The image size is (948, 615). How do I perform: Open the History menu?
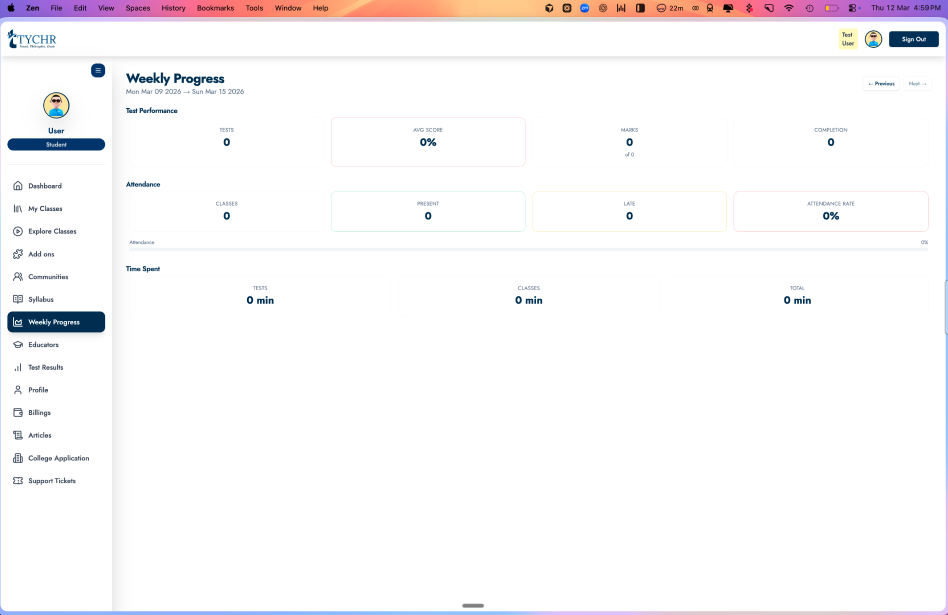click(x=173, y=8)
